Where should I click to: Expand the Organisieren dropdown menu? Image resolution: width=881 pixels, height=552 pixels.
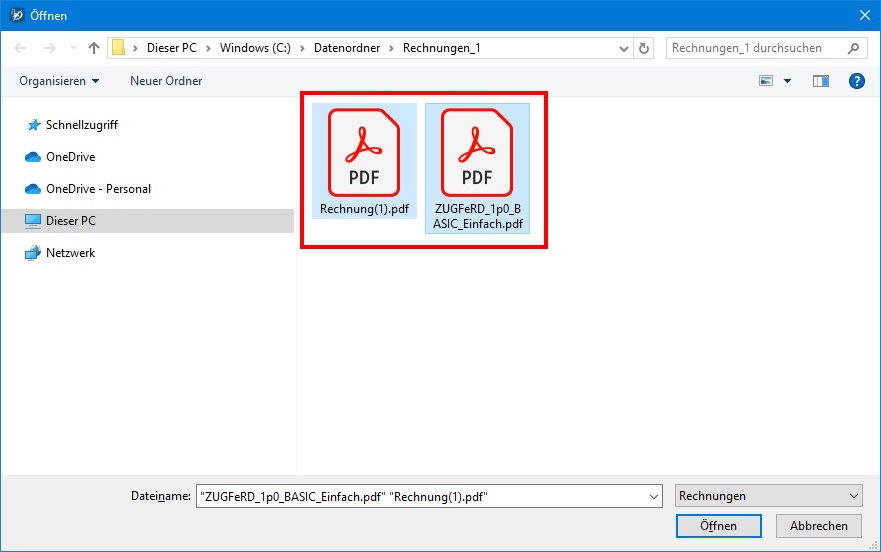[x=59, y=81]
